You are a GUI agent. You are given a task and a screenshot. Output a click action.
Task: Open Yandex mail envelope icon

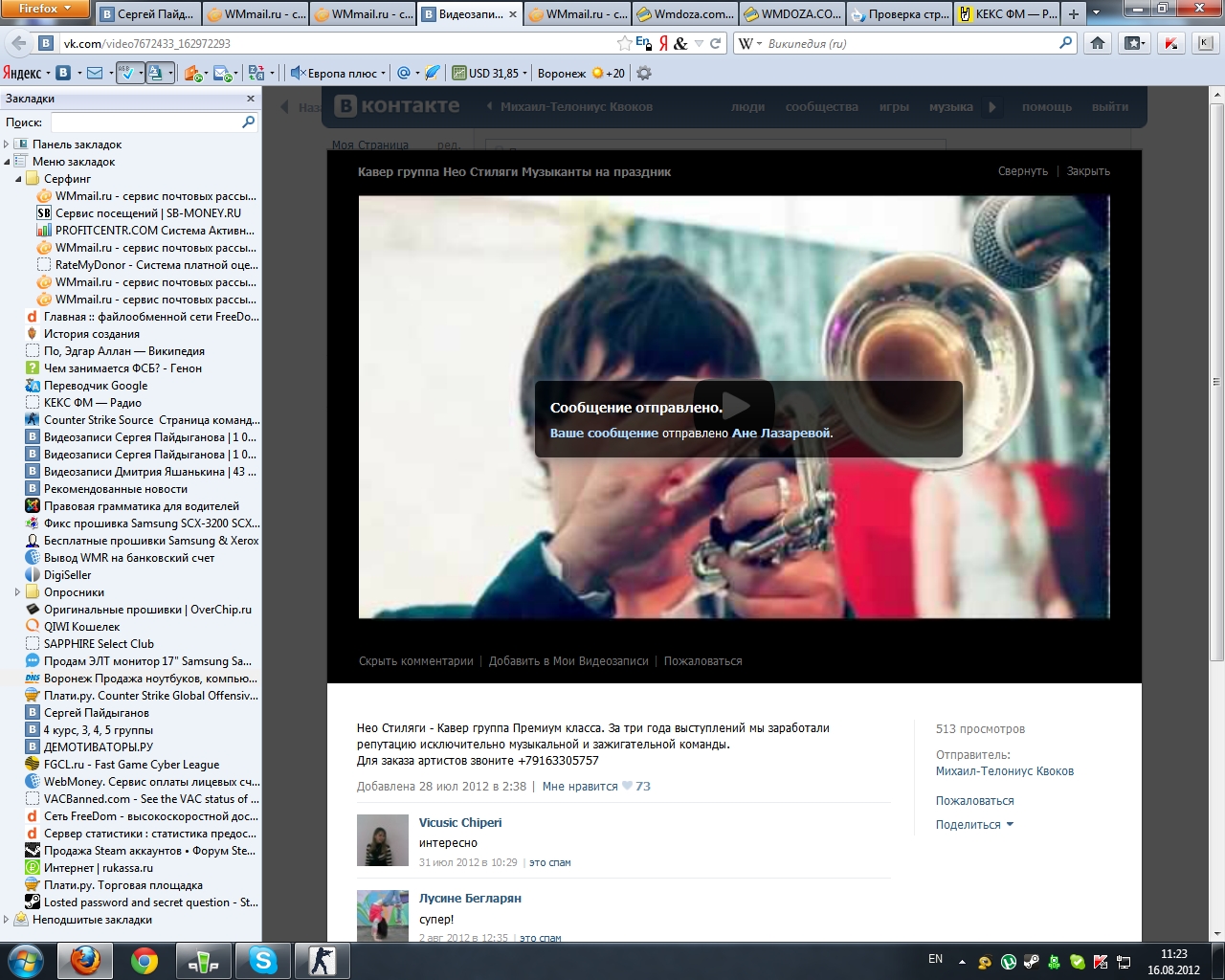[x=95, y=73]
